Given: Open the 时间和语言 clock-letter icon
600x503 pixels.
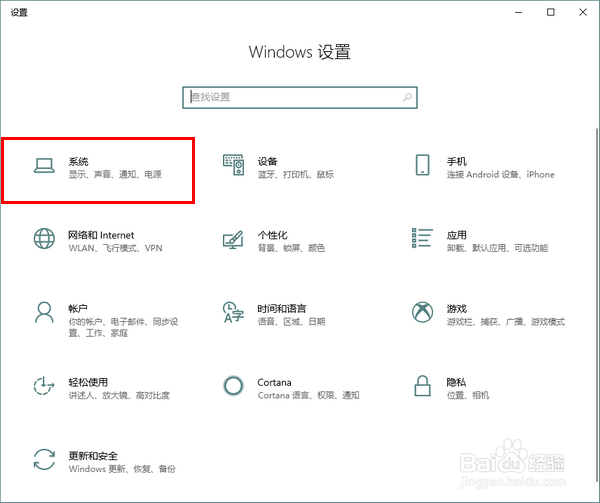Looking at the screenshot, I should (233, 313).
